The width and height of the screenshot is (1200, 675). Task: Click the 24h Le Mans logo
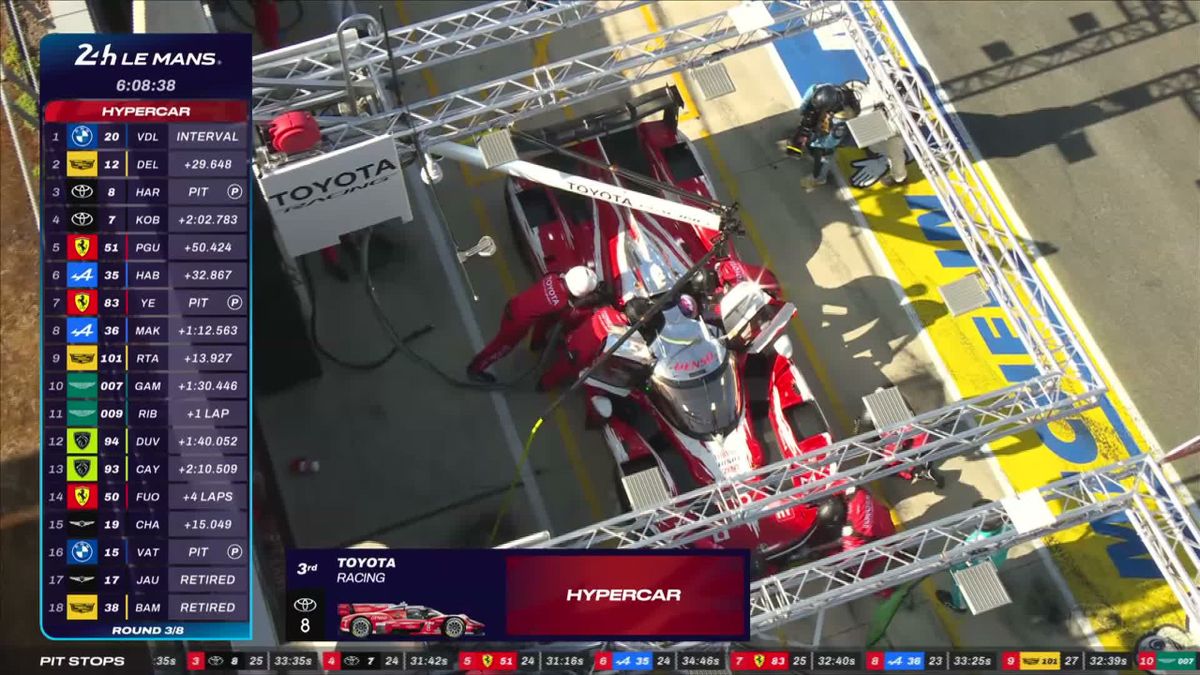pos(146,57)
